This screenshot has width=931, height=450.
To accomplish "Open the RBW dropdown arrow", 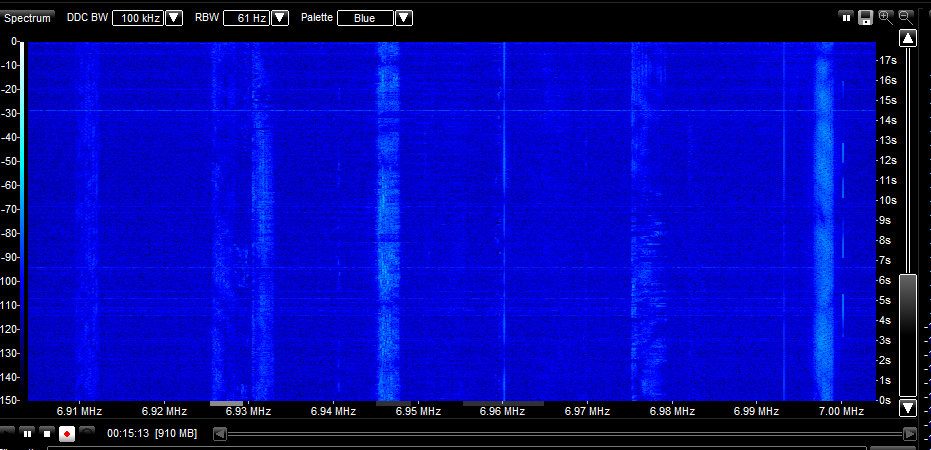I will coord(280,18).
